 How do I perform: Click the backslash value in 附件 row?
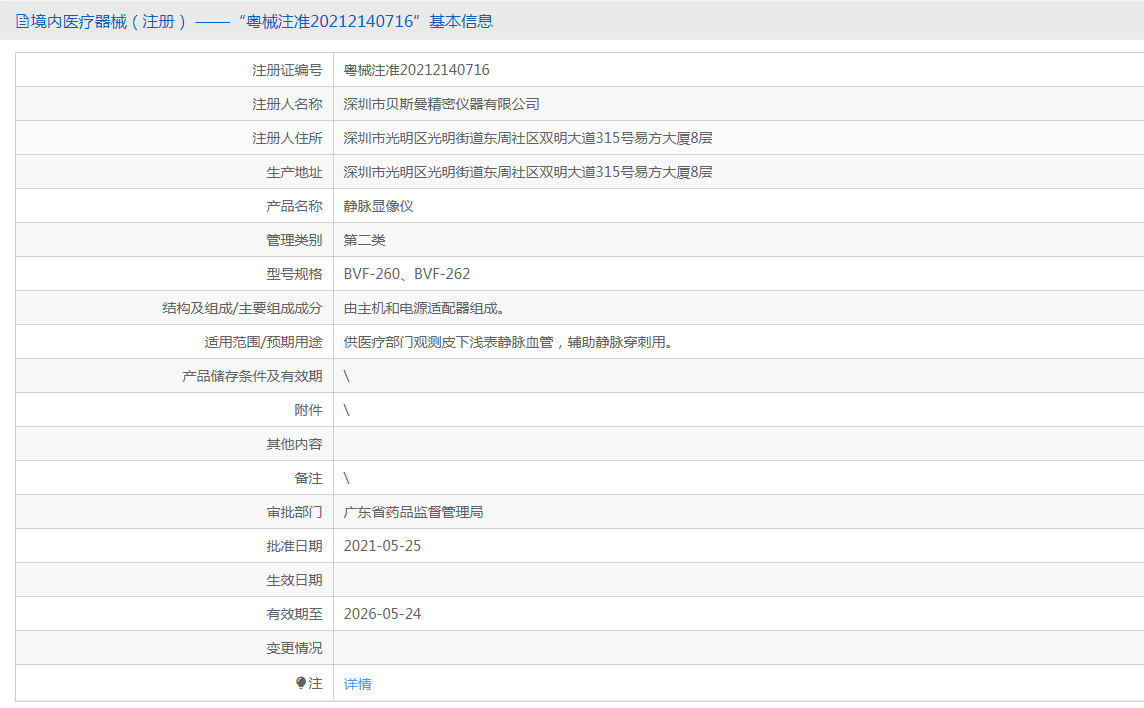pos(347,410)
